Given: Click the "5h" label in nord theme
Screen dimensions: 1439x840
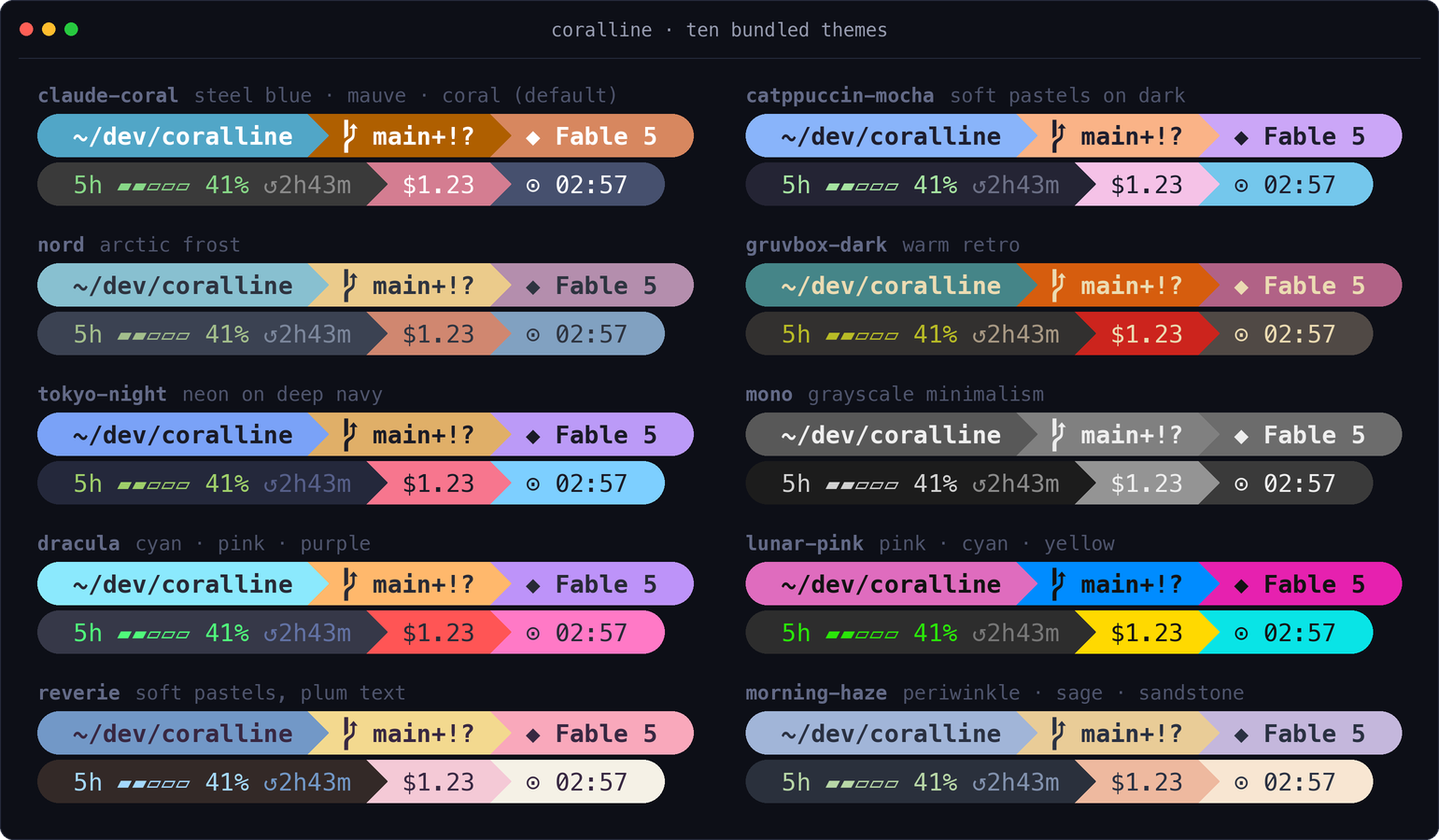Looking at the screenshot, I should [x=88, y=334].
